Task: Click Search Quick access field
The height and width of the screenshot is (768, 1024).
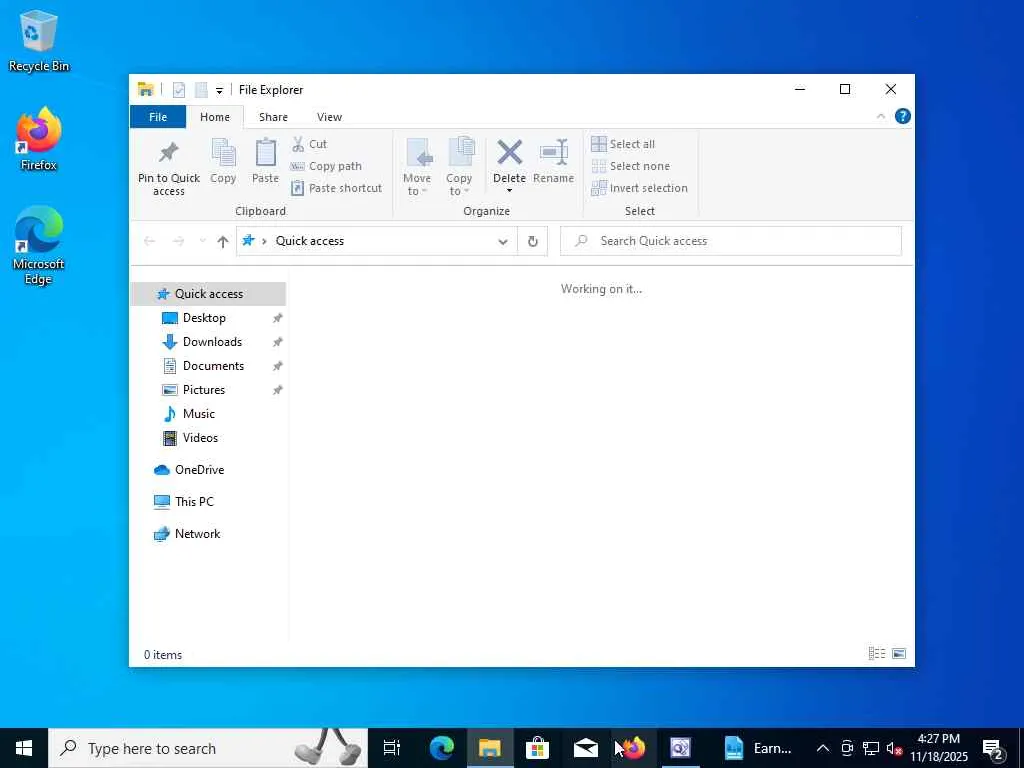Action: 731,241
